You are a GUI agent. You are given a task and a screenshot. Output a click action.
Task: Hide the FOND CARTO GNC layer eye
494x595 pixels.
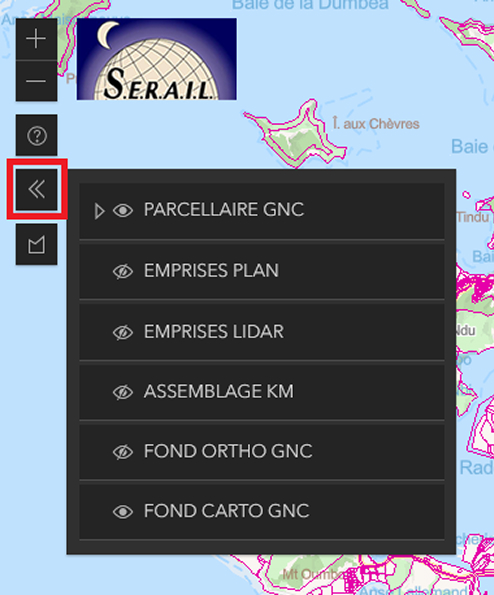[x=123, y=512]
